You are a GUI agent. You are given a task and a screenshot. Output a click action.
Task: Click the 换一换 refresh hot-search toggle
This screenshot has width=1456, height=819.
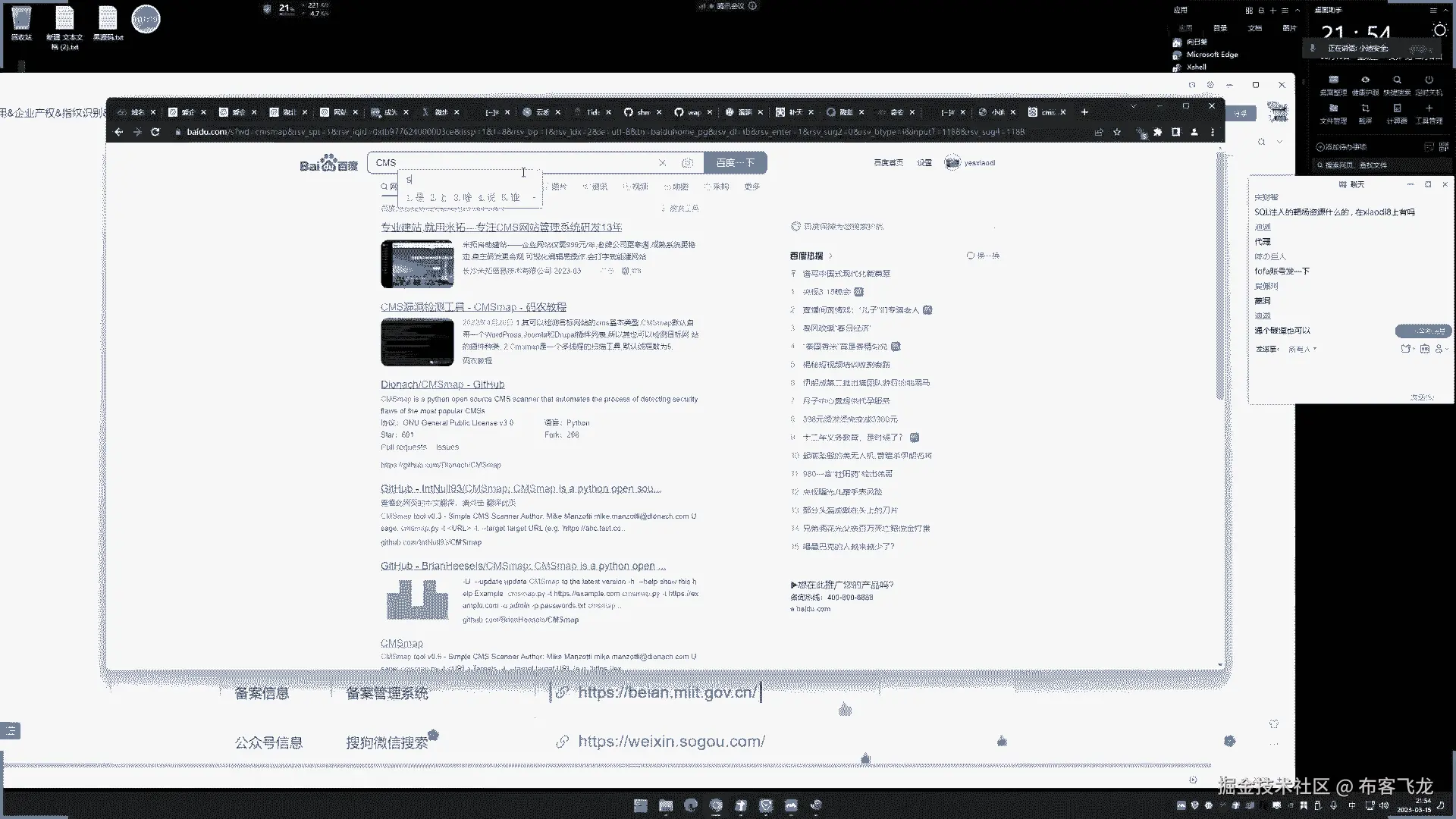pyautogui.click(x=984, y=256)
